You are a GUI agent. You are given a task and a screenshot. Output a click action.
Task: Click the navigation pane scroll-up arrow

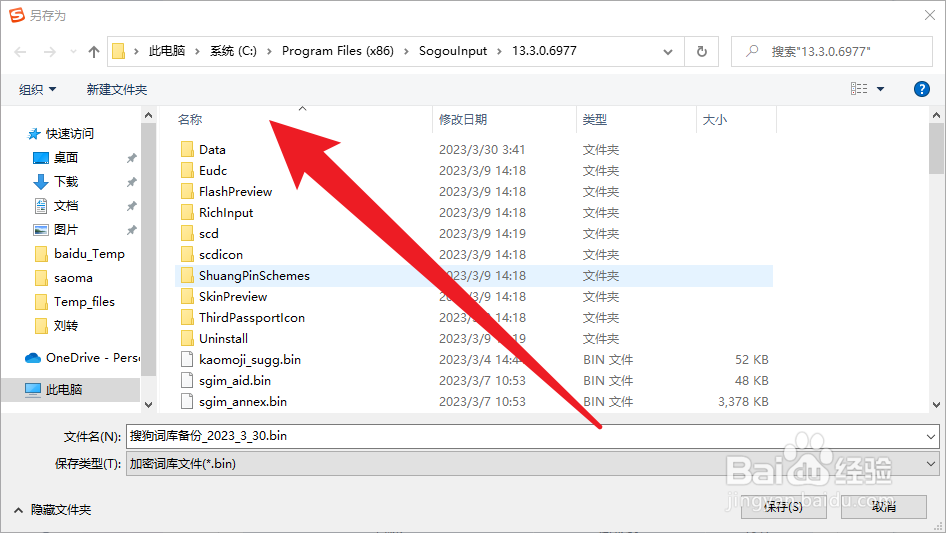coord(148,115)
